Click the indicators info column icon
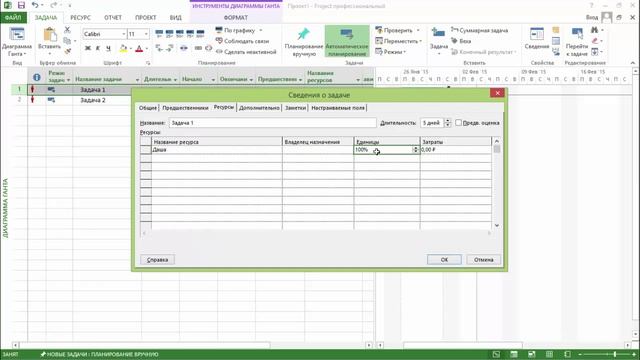 pyautogui.click(x=36, y=77)
